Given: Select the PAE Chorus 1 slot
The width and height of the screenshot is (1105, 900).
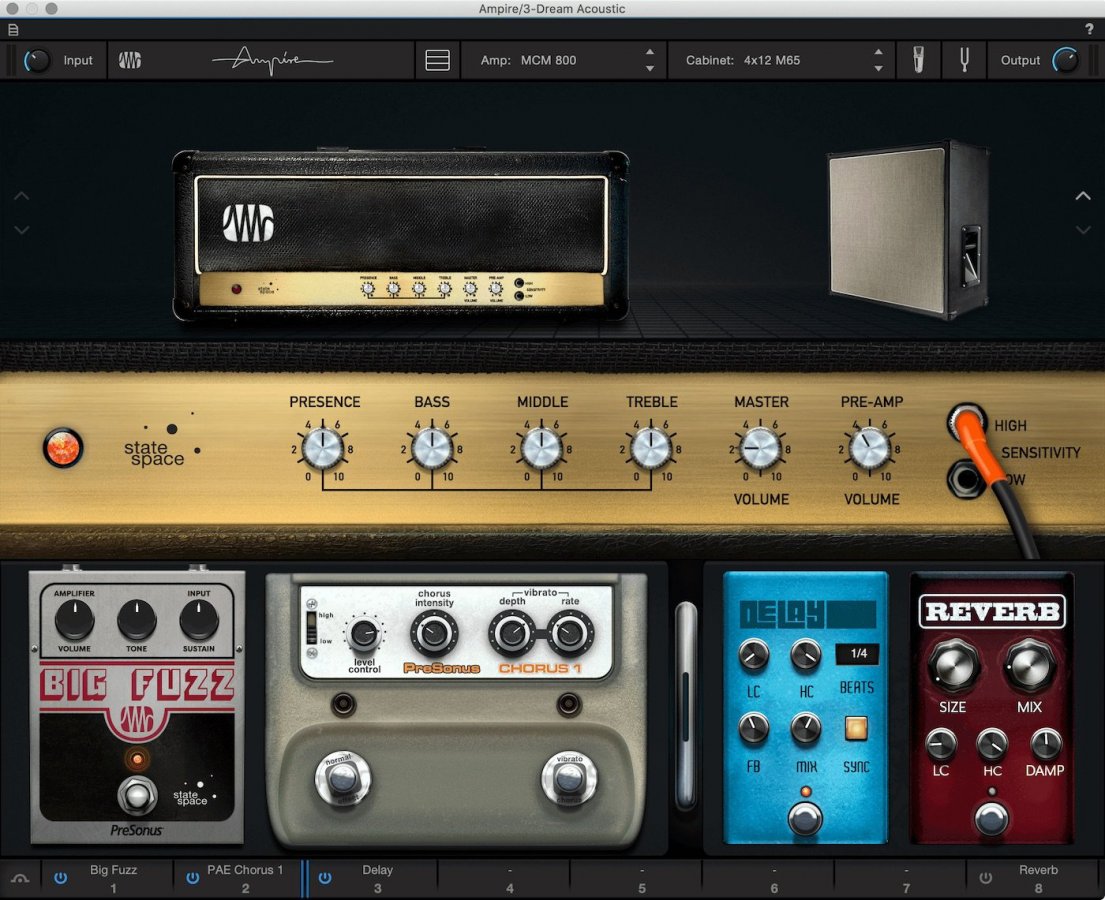Looking at the screenshot, I should [x=244, y=877].
